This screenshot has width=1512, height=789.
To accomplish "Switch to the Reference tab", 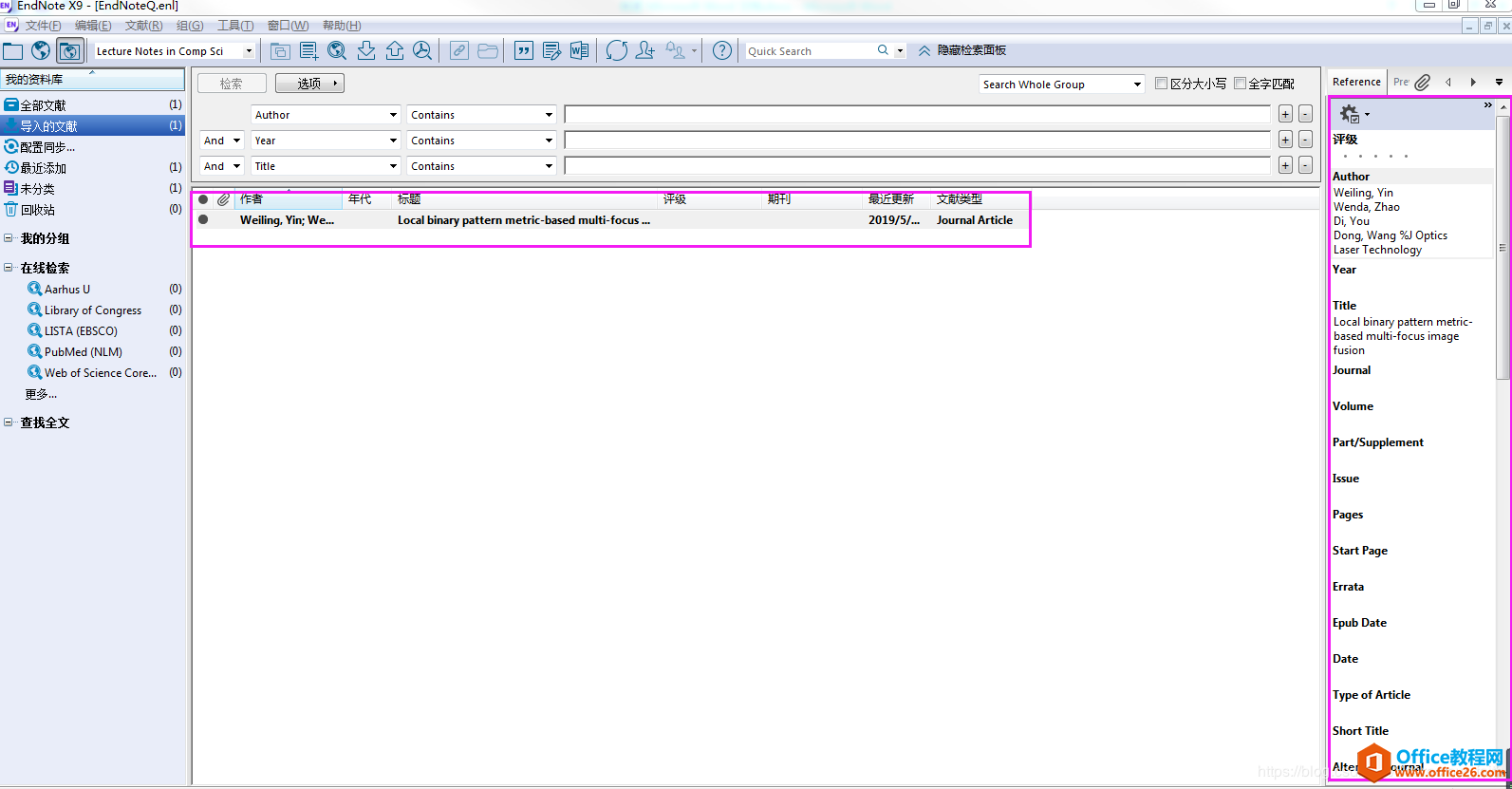I will (x=1356, y=82).
